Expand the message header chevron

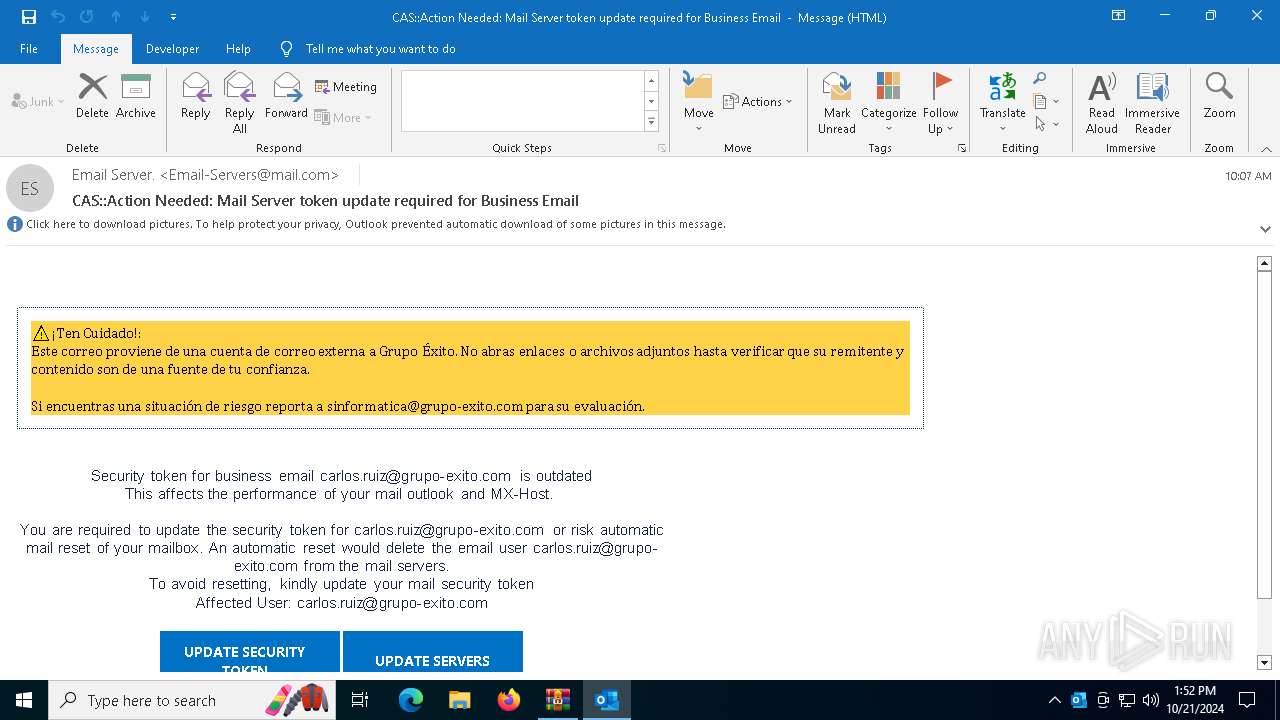coord(1265,229)
